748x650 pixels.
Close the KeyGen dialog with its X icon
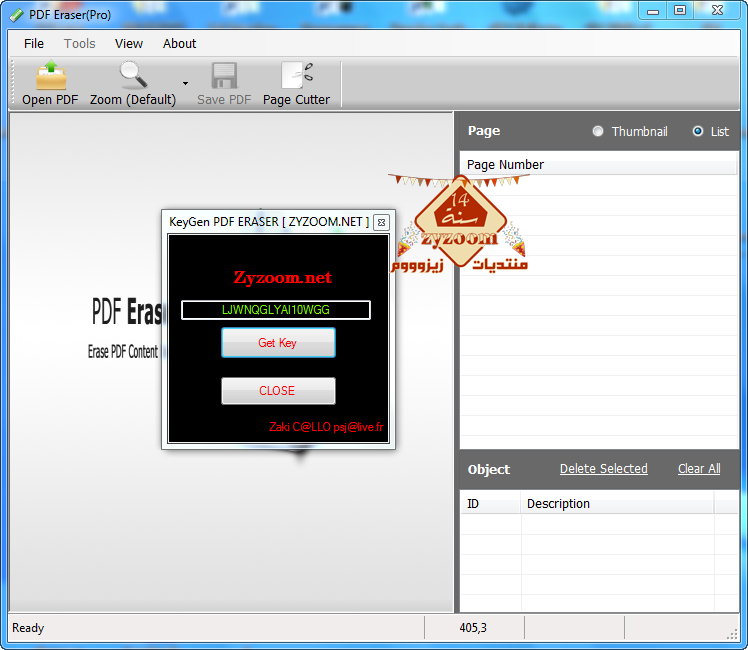381,222
